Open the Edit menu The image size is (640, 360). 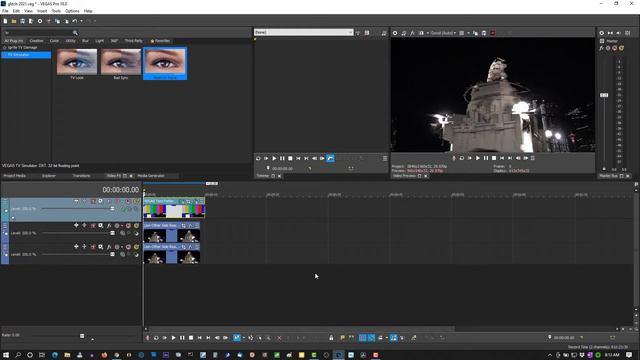tap(16, 11)
